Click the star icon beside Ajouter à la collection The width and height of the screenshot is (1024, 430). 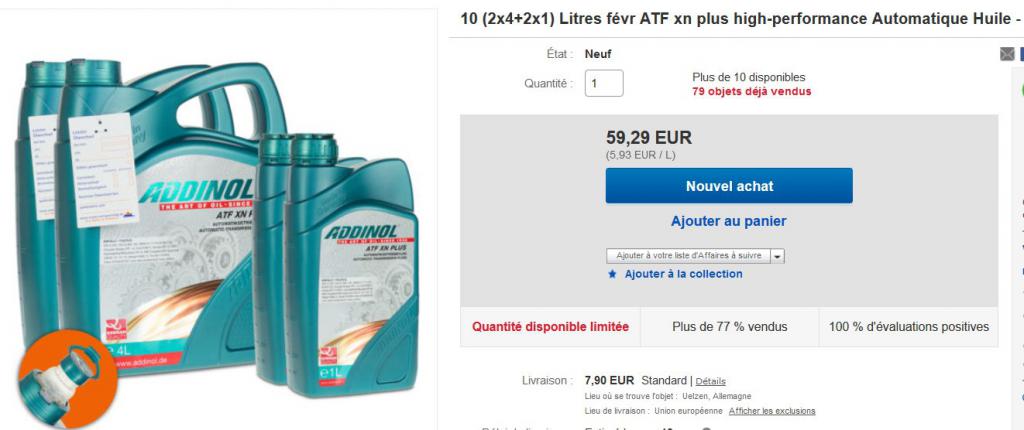coord(612,274)
